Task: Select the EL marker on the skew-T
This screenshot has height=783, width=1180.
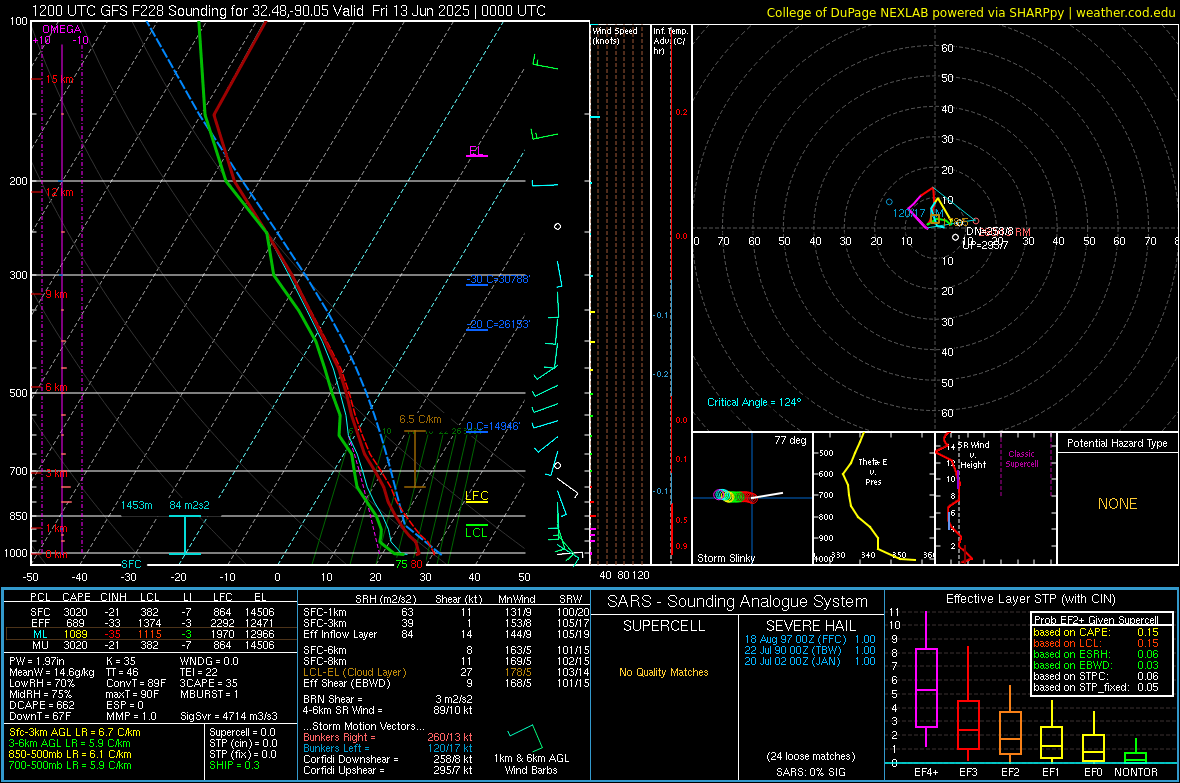Action: click(x=475, y=151)
